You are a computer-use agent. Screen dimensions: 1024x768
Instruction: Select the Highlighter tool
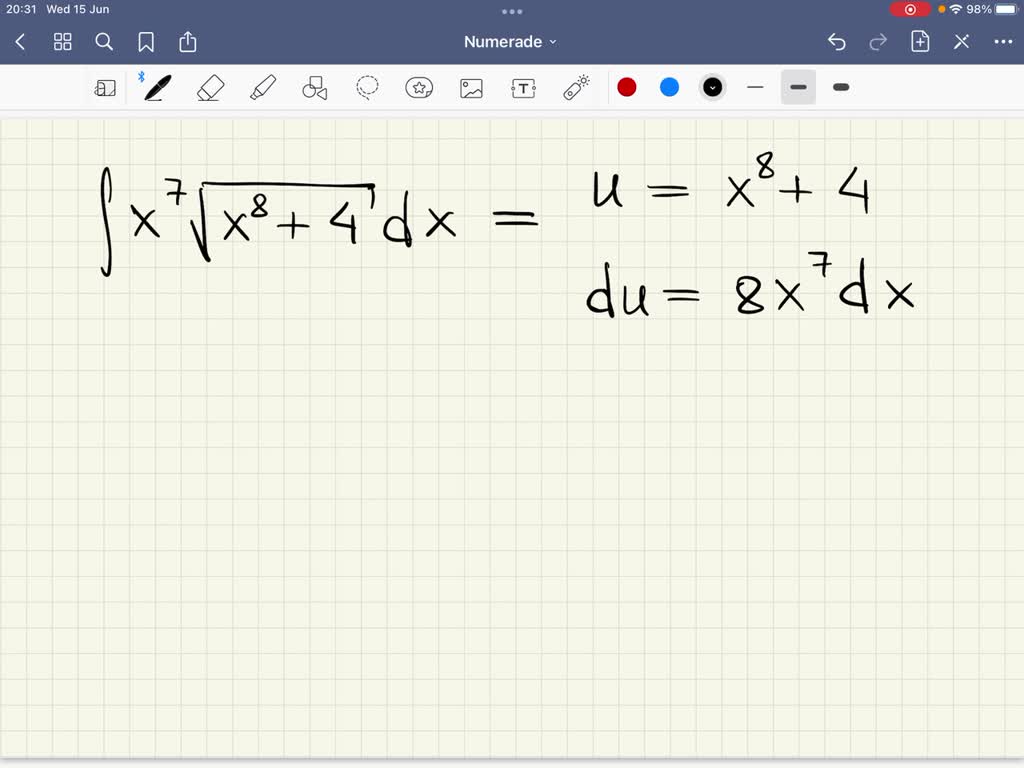coord(262,87)
